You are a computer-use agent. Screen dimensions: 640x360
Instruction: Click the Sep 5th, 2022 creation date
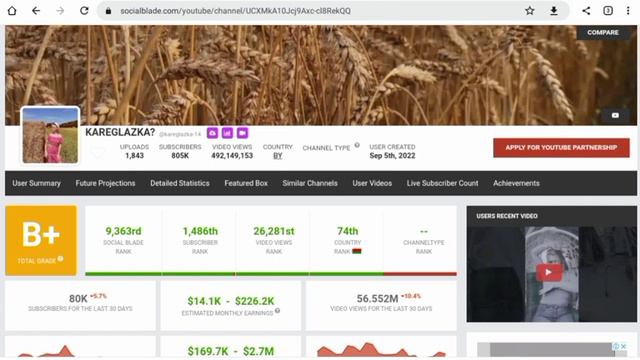(x=392, y=156)
